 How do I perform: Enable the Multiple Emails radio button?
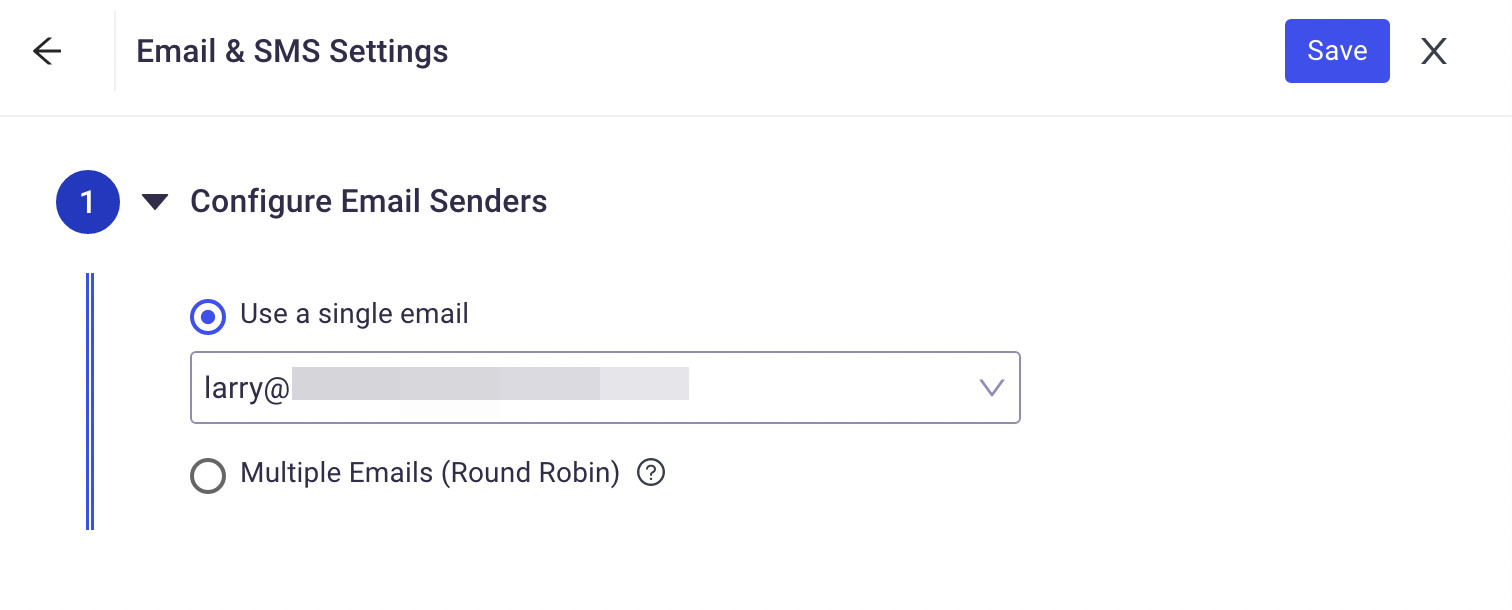coord(208,476)
